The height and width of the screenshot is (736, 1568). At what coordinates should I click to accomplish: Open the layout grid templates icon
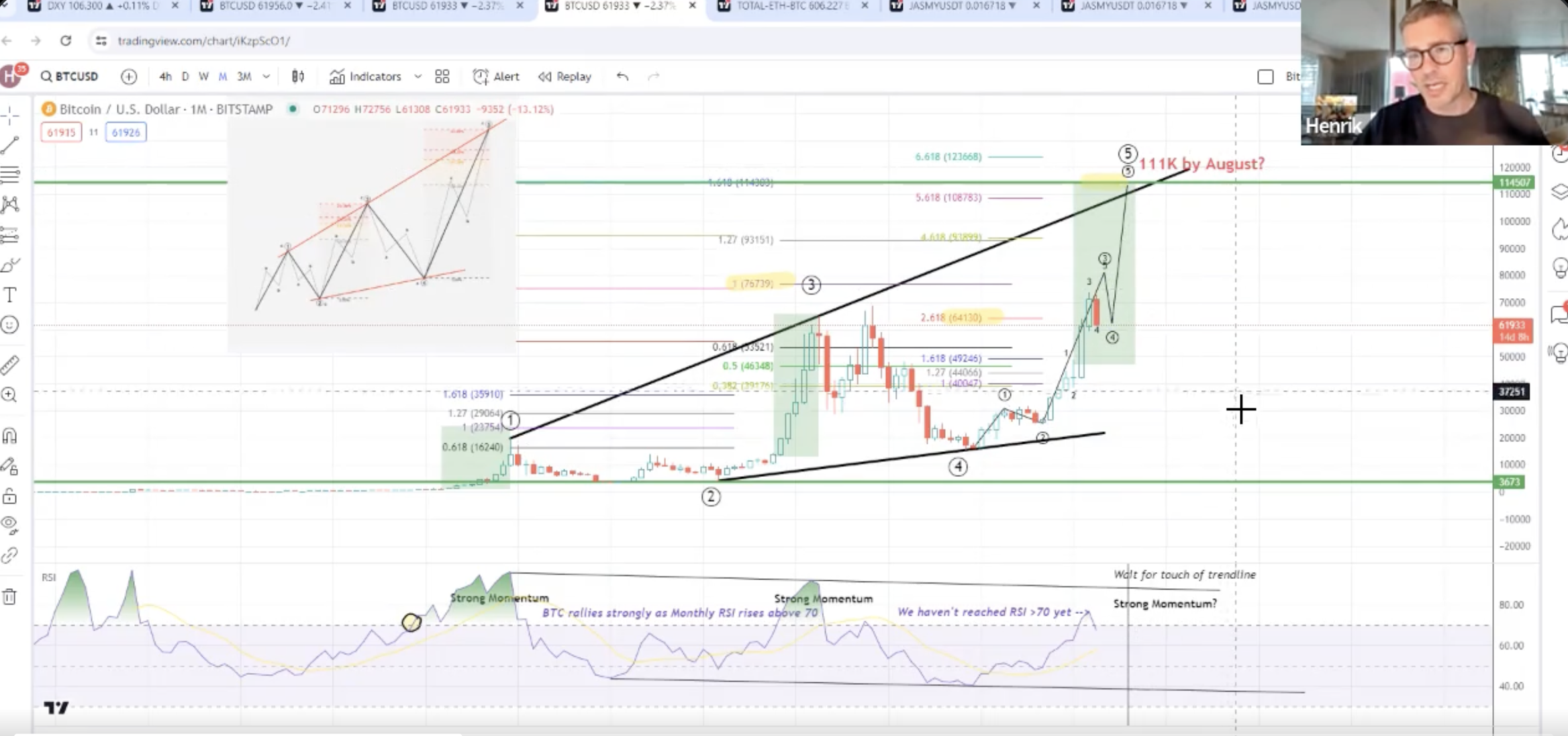pyautogui.click(x=442, y=77)
